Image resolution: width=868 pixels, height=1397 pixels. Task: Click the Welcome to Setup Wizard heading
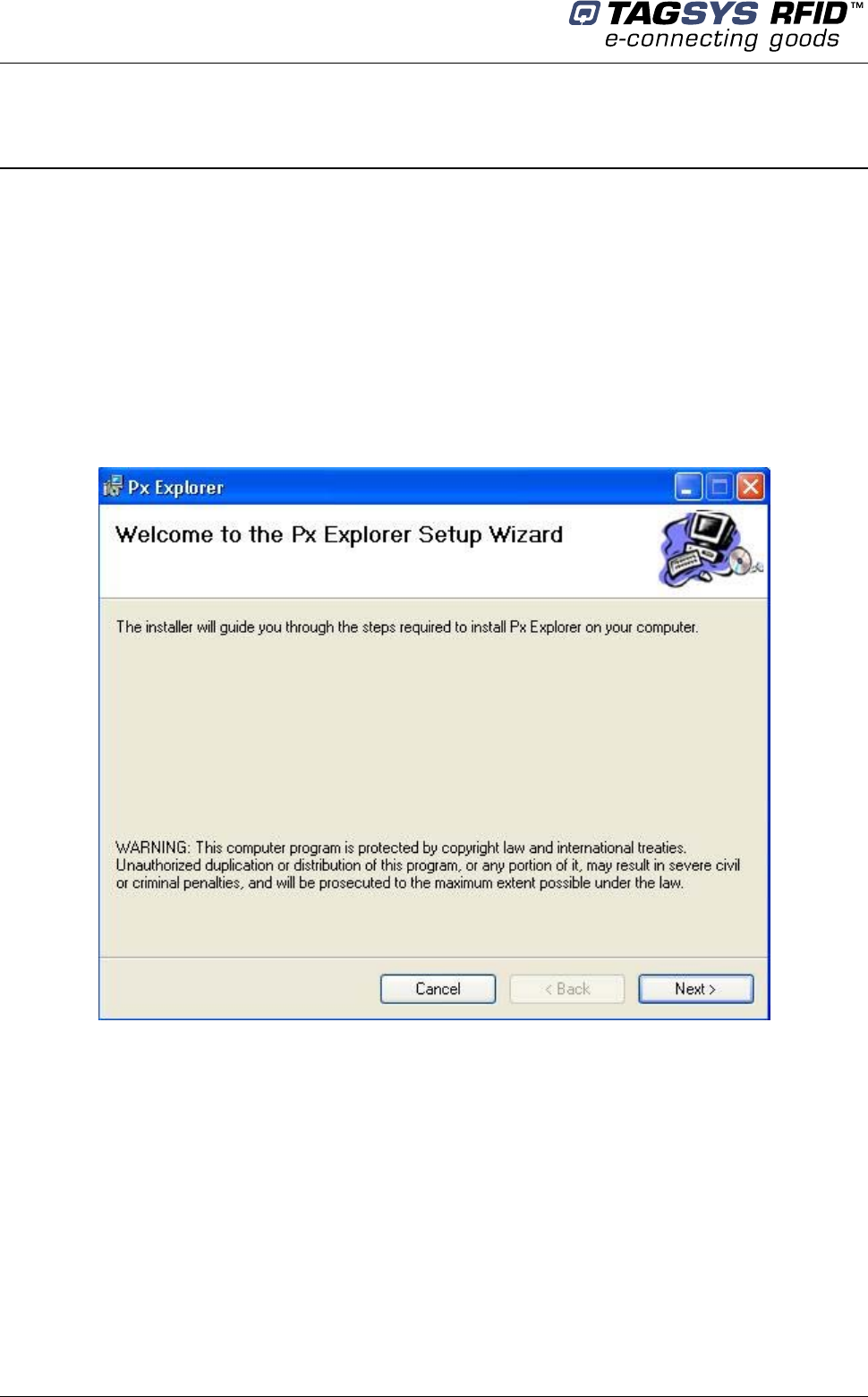coord(339,535)
